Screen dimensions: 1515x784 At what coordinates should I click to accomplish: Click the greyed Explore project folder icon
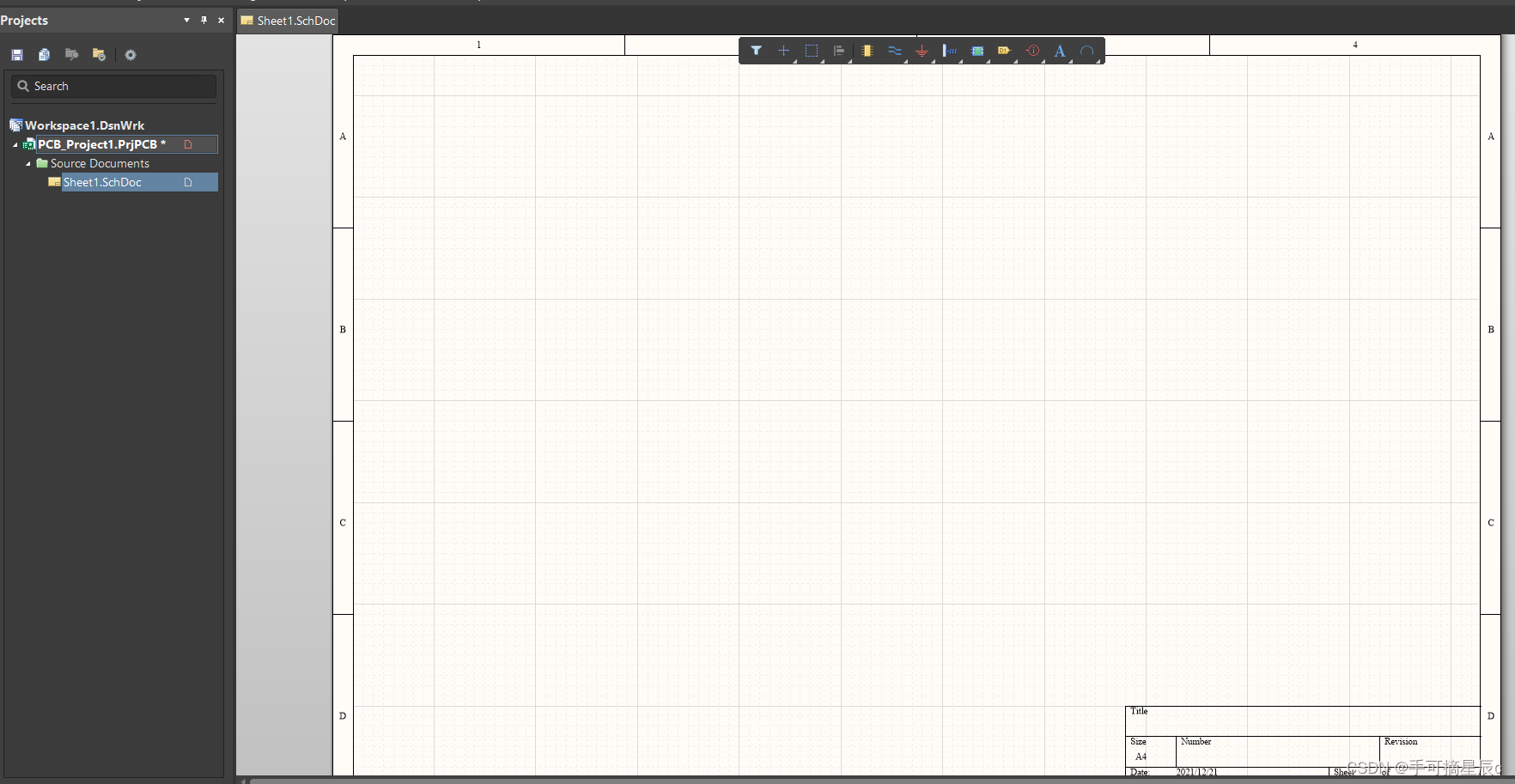point(71,55)
